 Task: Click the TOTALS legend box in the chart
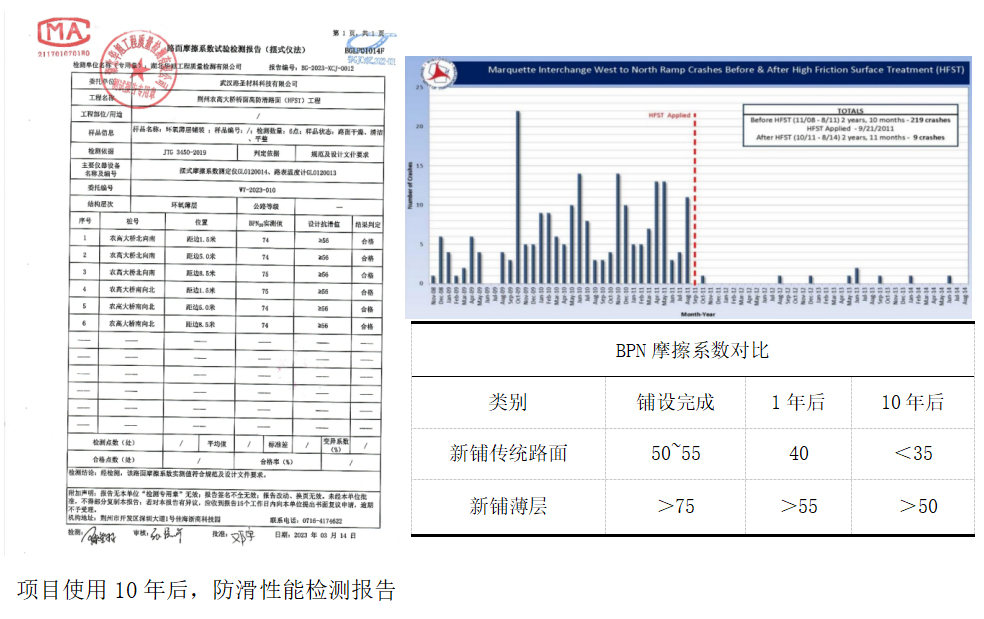(850, 126)
